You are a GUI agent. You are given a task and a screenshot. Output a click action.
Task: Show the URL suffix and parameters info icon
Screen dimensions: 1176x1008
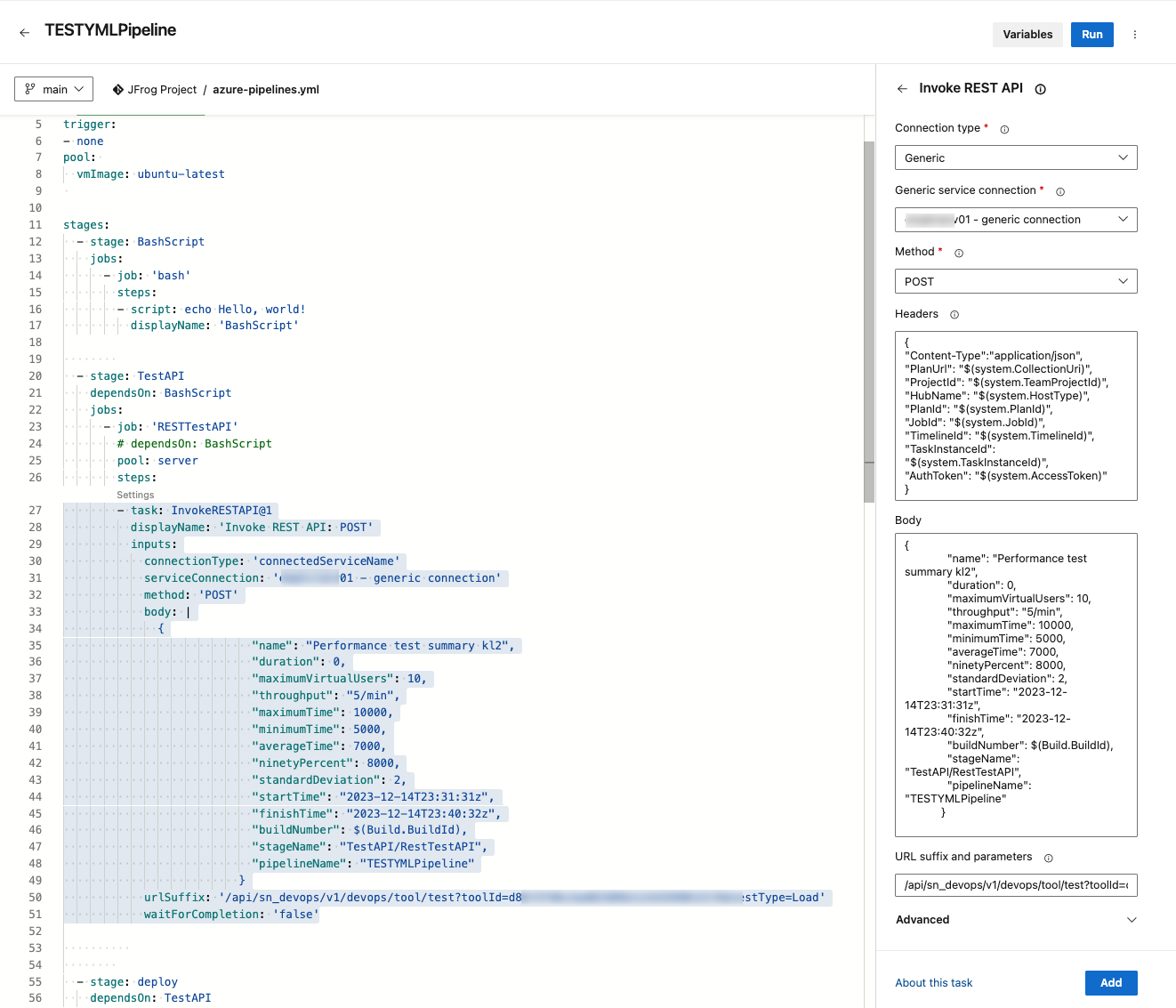(x=1048, y=859)
